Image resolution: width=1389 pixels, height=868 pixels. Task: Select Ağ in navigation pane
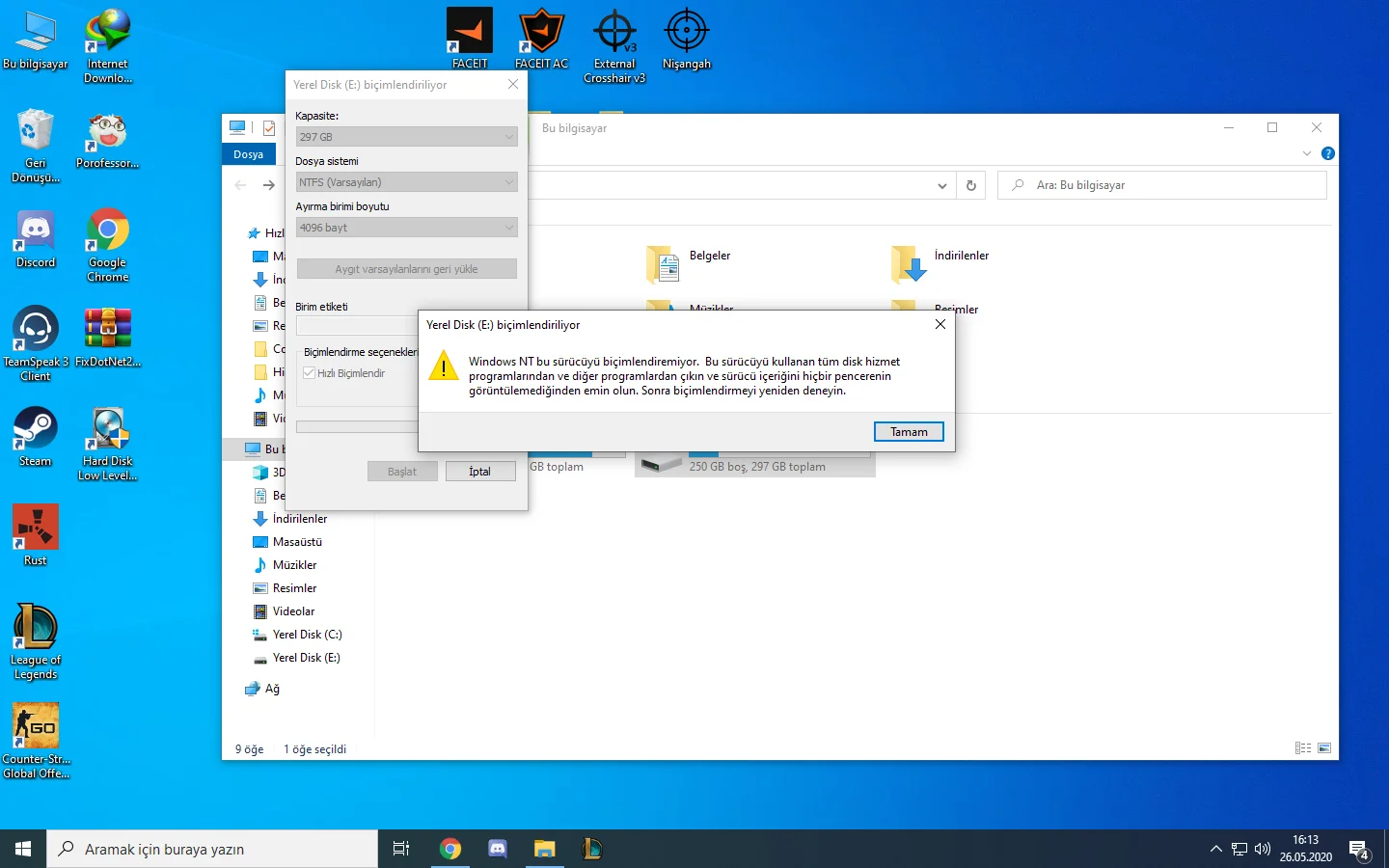pyautogui.click(x=272, y=689)
